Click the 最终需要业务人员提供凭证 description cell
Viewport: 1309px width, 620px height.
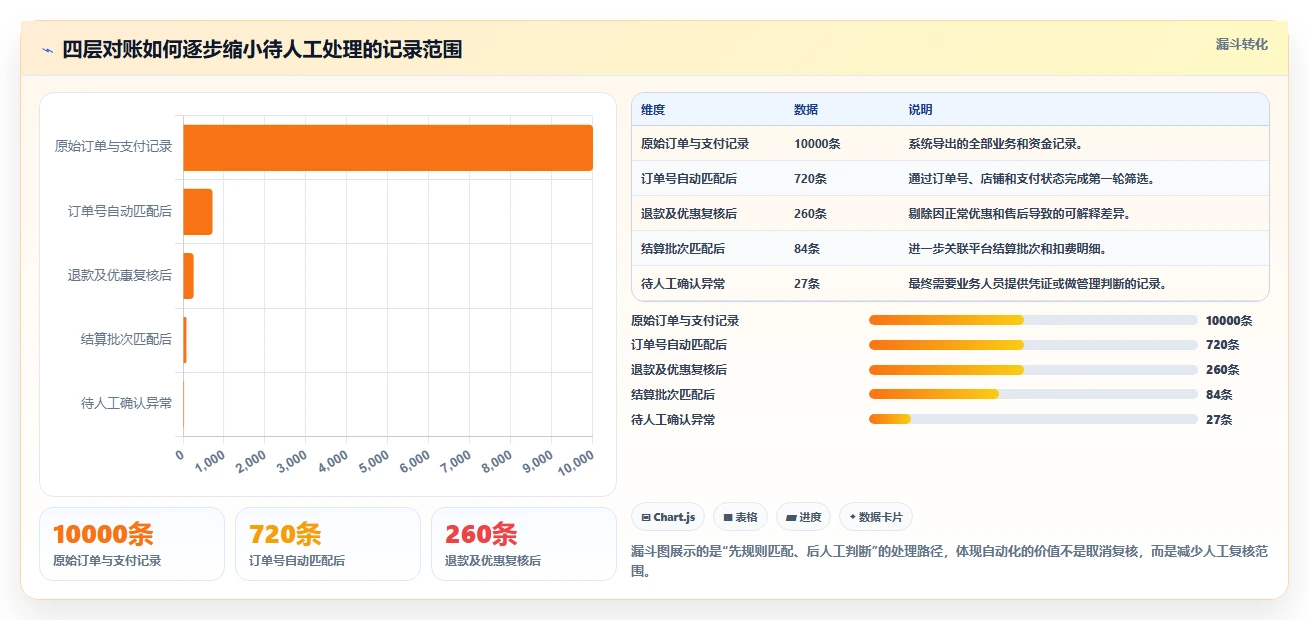click(1038, 284)
